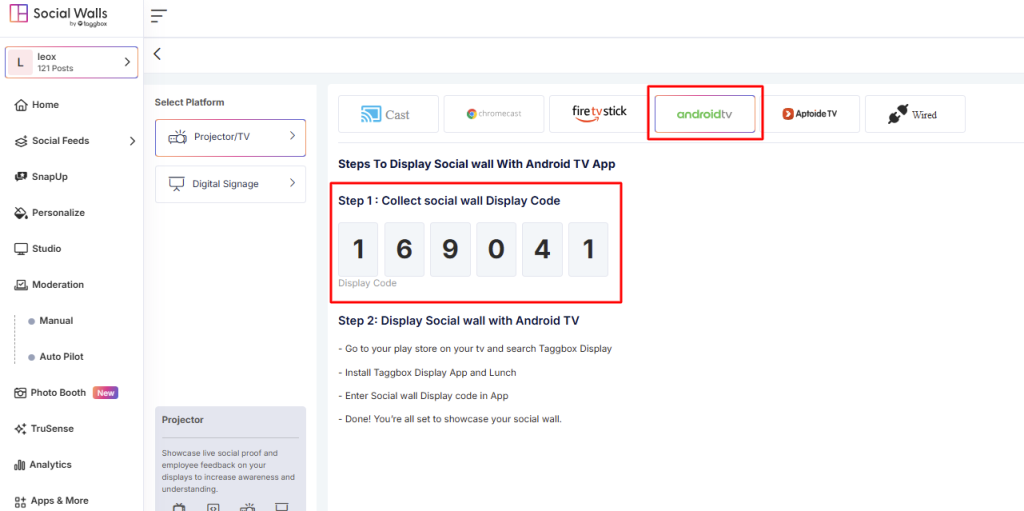Open SnapUp in the sidebar
This screenshot has height=511, width=1024.
[x=50, y=177]
